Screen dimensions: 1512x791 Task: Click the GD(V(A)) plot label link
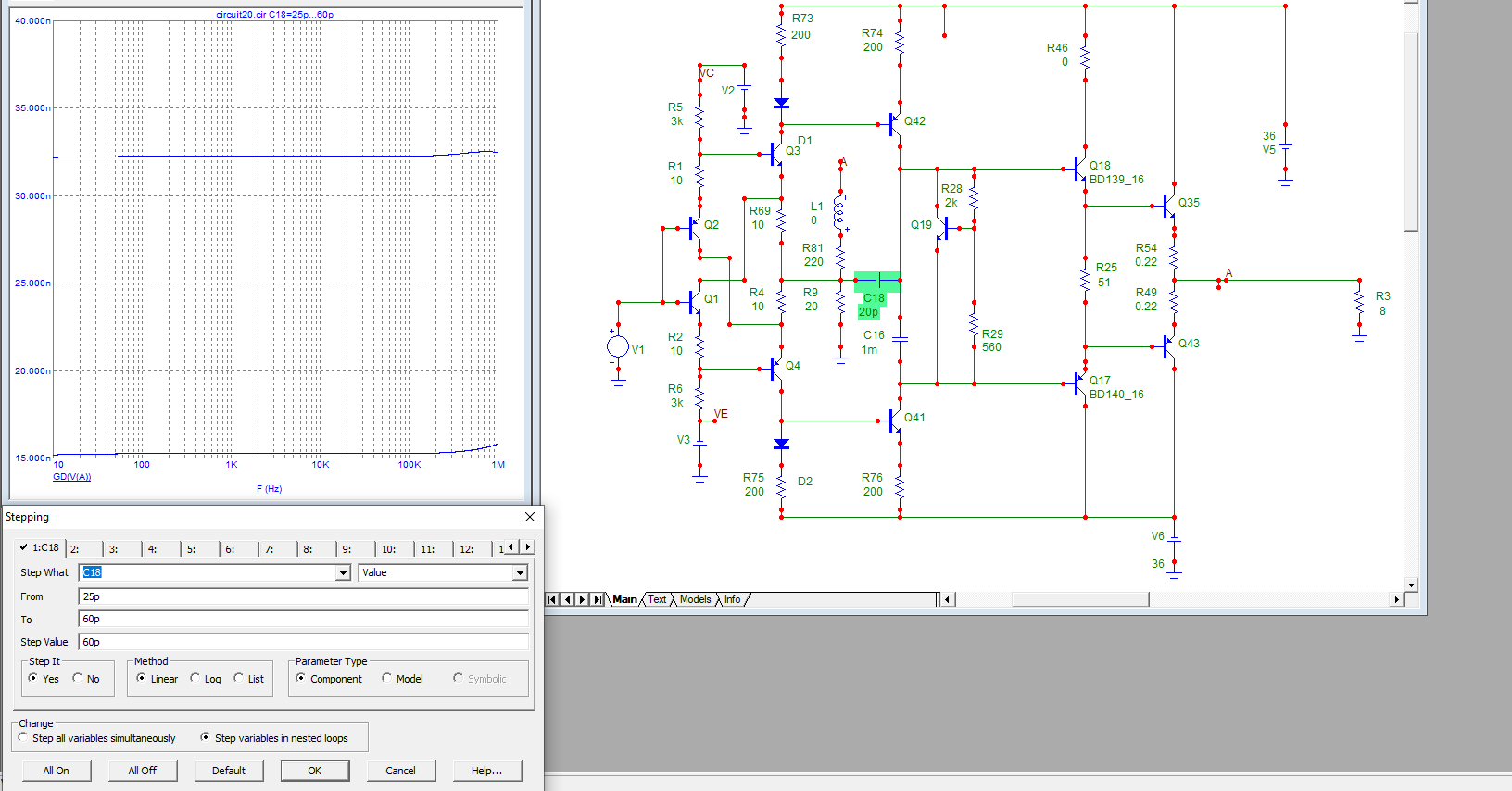click(x=72, y=477)
